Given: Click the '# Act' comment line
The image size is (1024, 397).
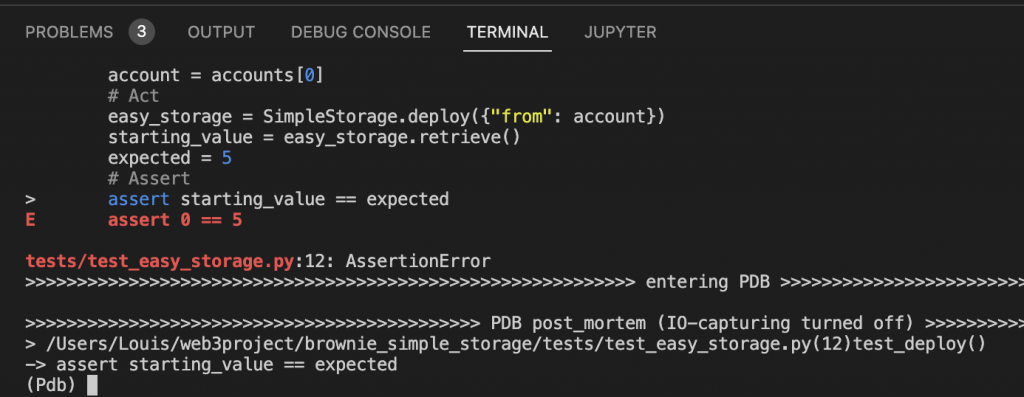Looking at the screenshot, I should point(133,96).
